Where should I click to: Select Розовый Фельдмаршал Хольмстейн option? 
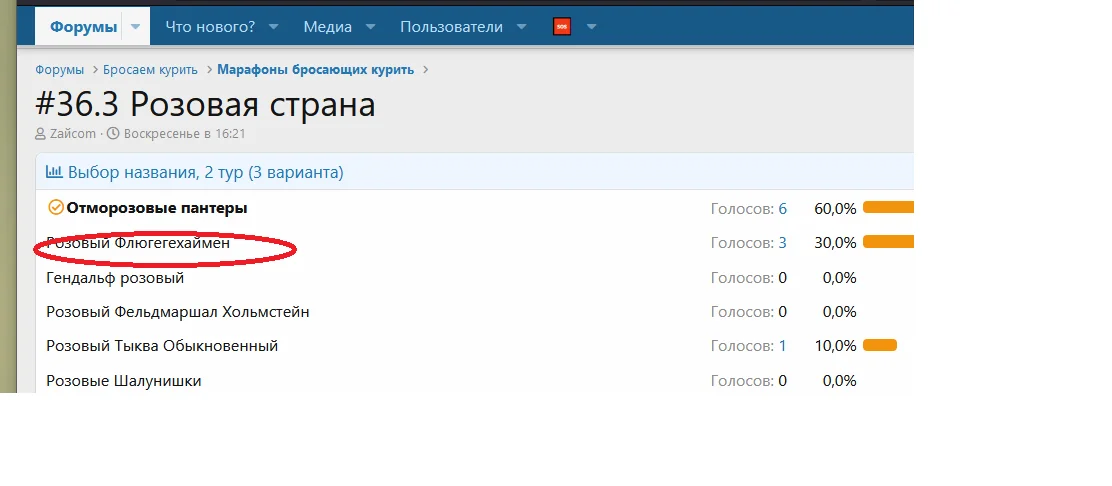[178, 312]
